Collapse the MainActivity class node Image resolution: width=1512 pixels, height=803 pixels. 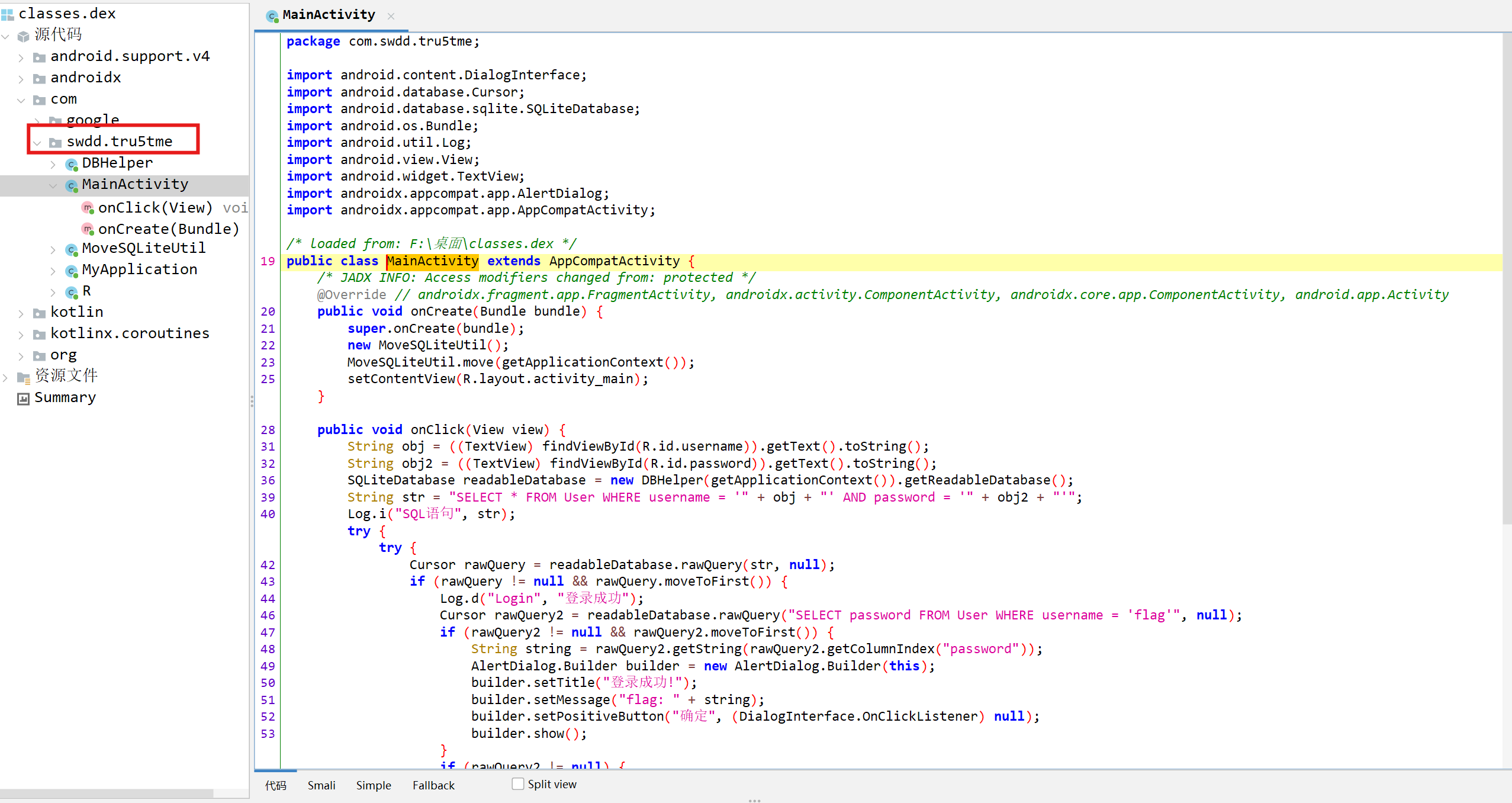coord(53,185)
